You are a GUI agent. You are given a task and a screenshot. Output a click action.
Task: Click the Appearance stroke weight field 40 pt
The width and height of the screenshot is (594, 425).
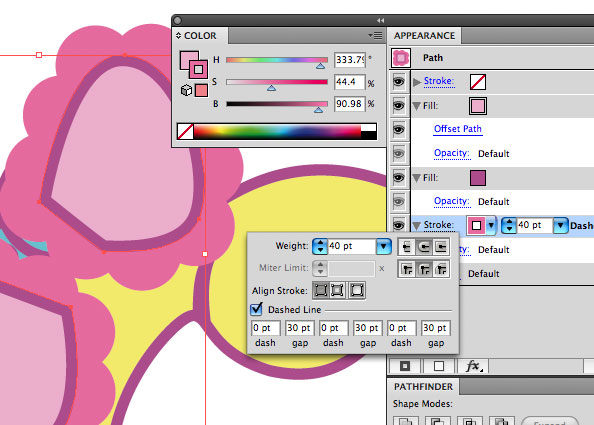tap(535, 225)
